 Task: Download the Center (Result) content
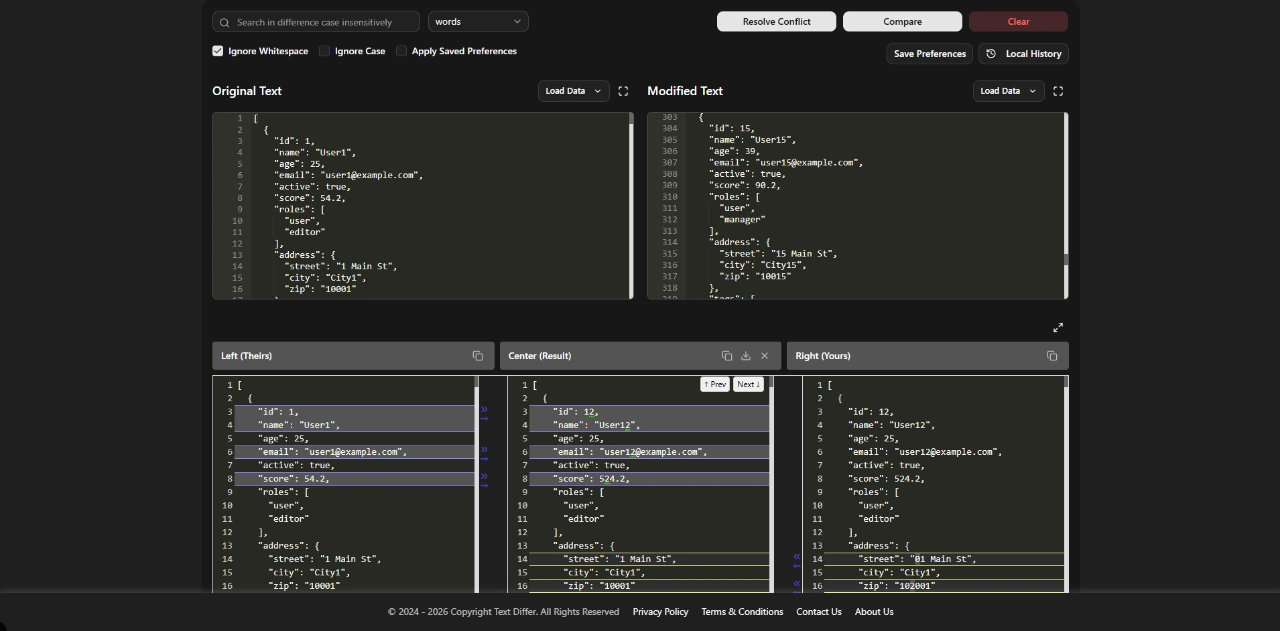pos(745,356)
